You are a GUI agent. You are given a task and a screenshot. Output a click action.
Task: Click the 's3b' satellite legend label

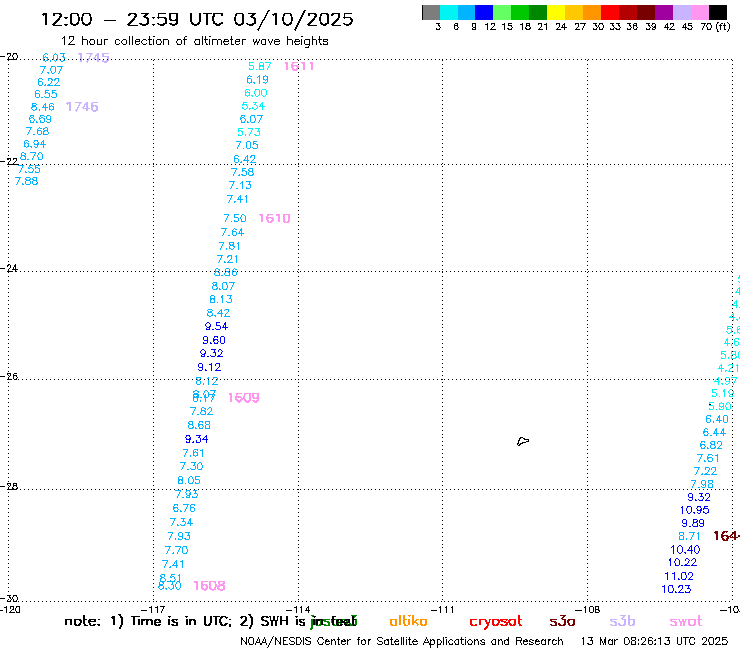622,621
